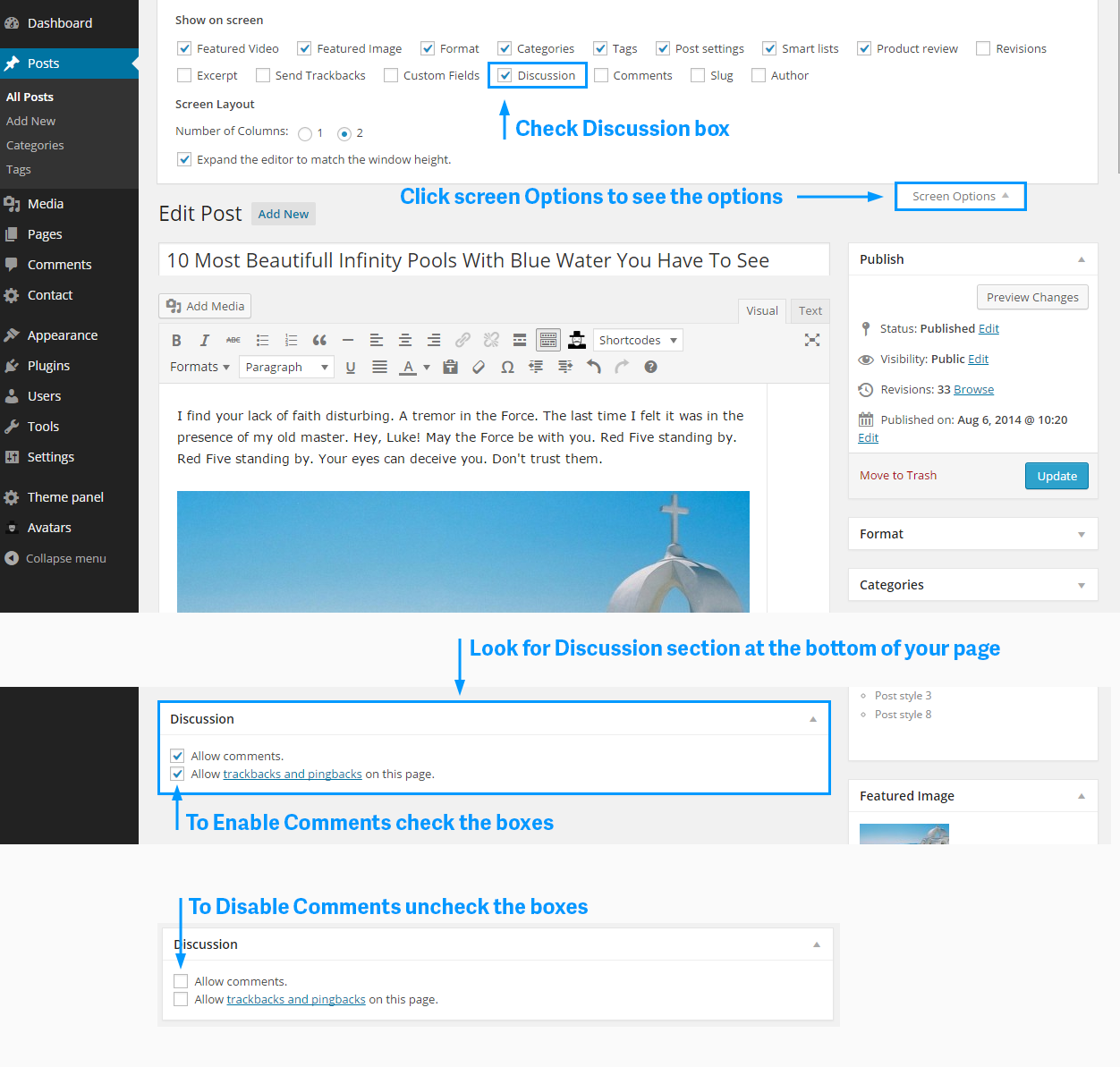Check the Send Trackbacks box

click(x=263, y=75)
